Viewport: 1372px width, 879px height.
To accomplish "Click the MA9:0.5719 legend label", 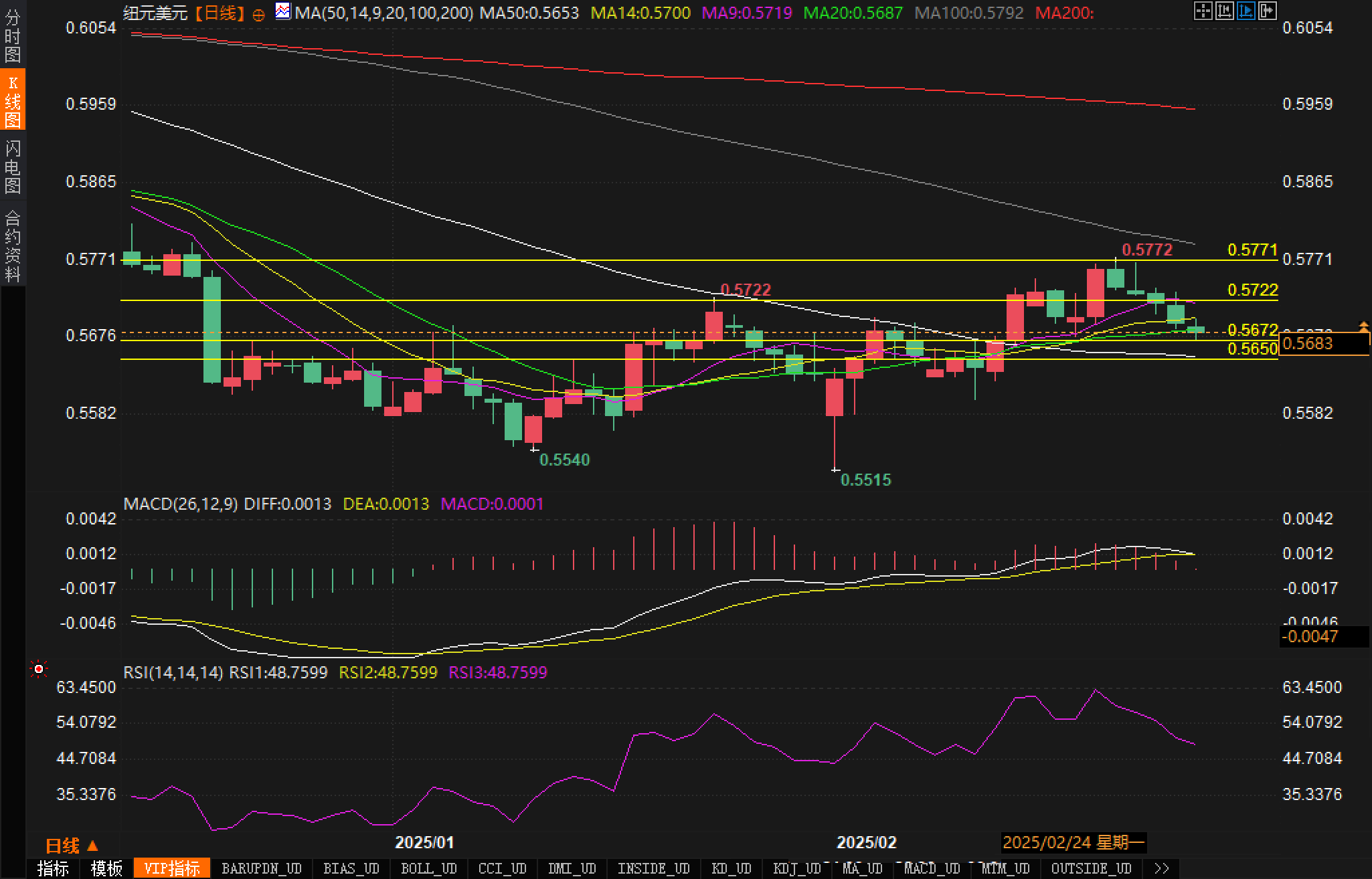I will pyautogui.click(x=747, y=13).
